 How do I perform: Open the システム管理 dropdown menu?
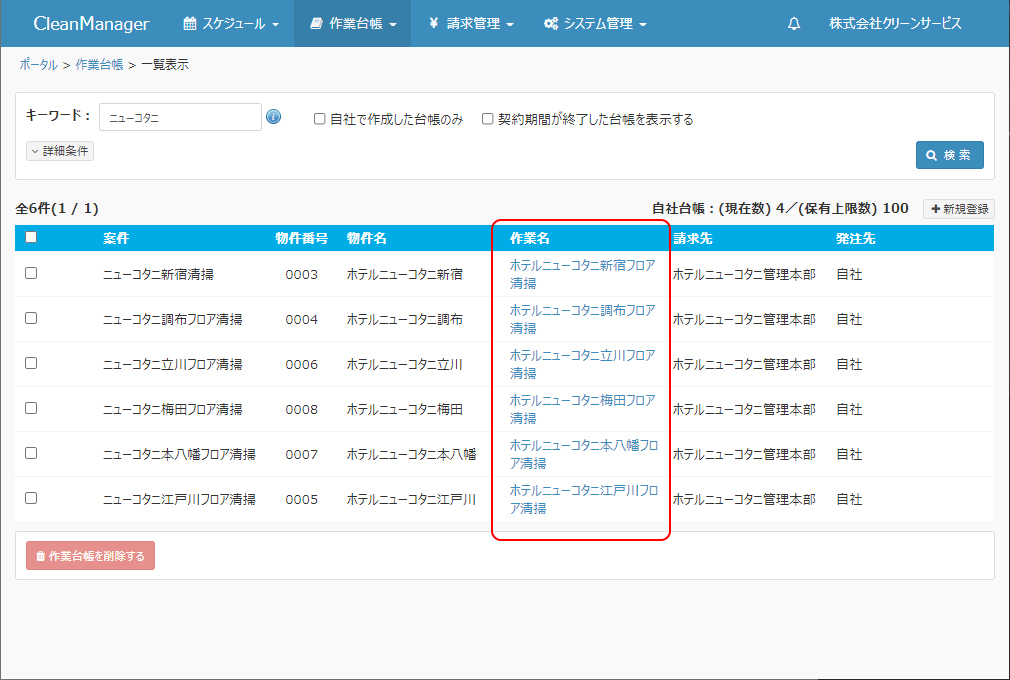(x=595, y=24)
